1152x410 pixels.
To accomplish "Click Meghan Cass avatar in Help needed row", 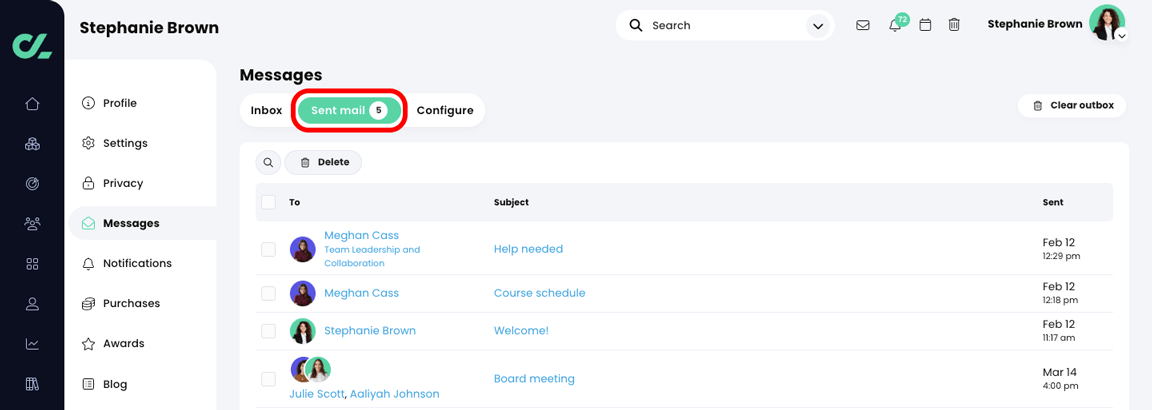I will pyautogui.click(x=303, y=250).
